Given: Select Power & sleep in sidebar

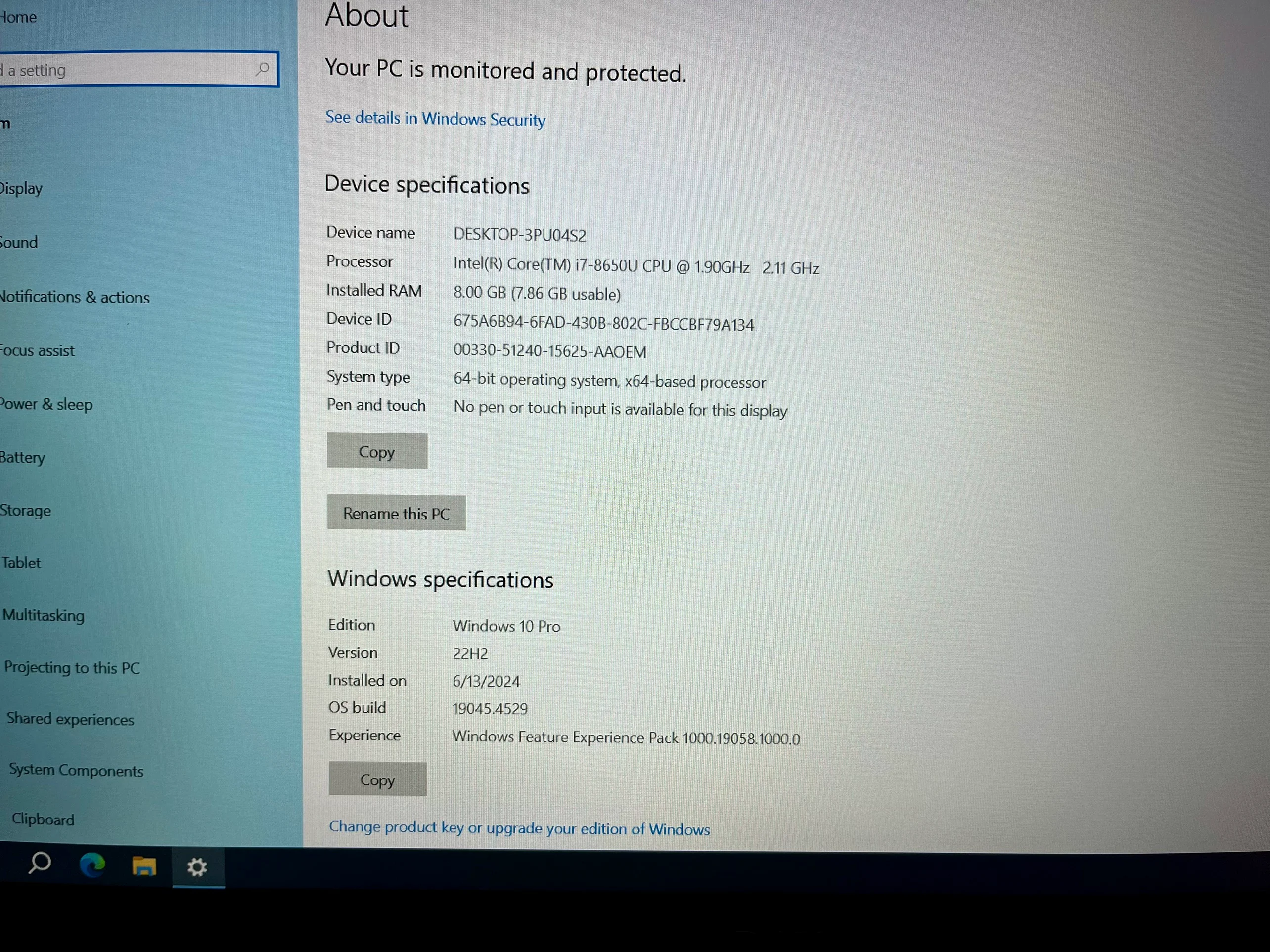Looking at the screenshot, I should click(x=46, y=404).
